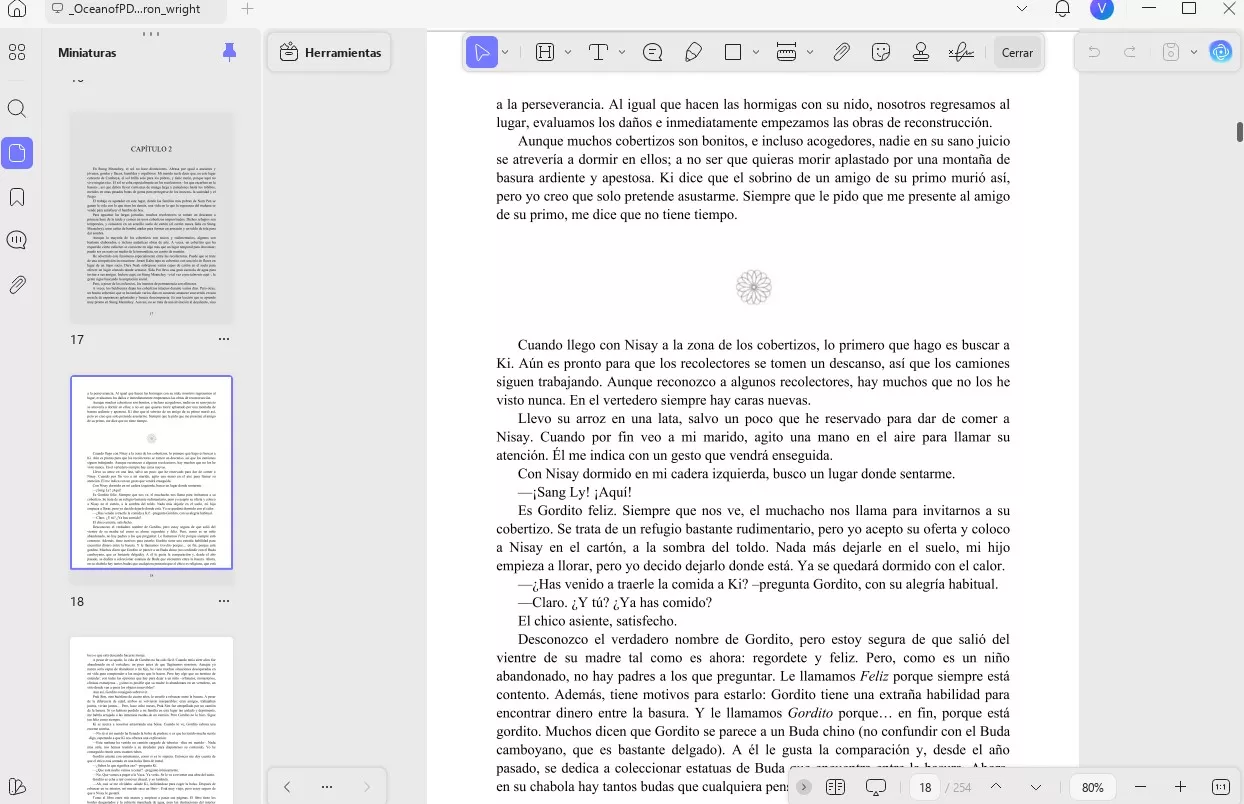1244x804 pixels.
Task: Select the cursor selection tool
Action: 482,53
